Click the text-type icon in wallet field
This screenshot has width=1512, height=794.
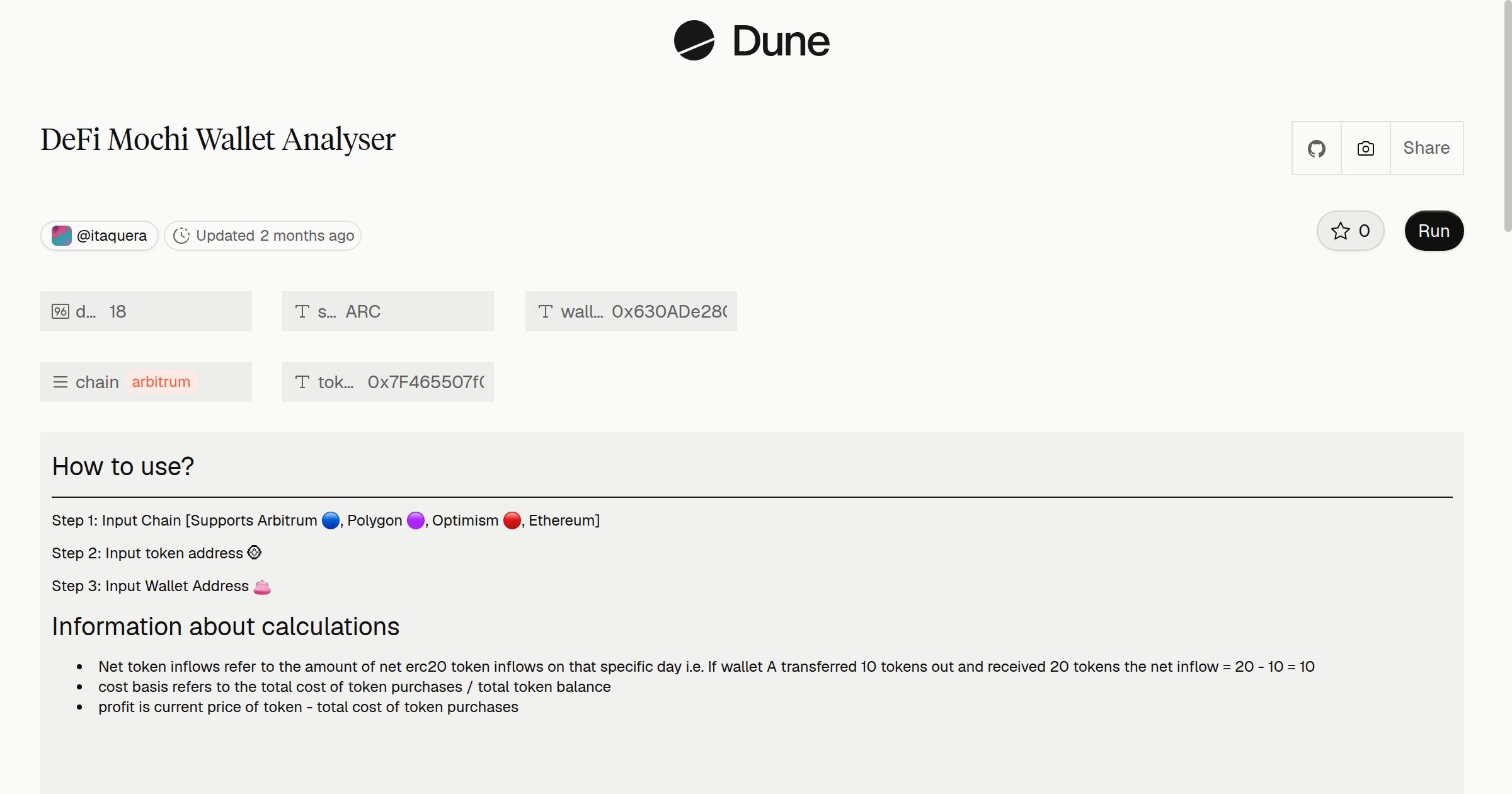coord(546,311)
